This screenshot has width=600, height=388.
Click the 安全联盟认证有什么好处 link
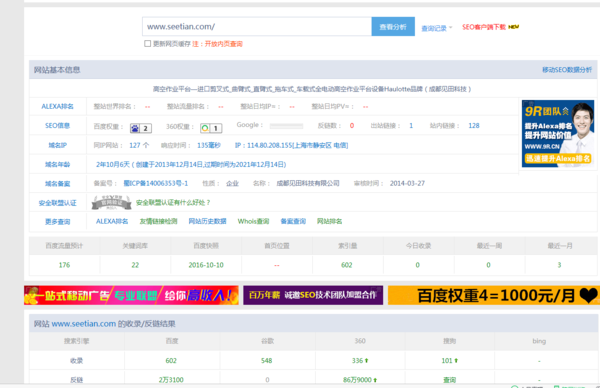pos(173,202)
